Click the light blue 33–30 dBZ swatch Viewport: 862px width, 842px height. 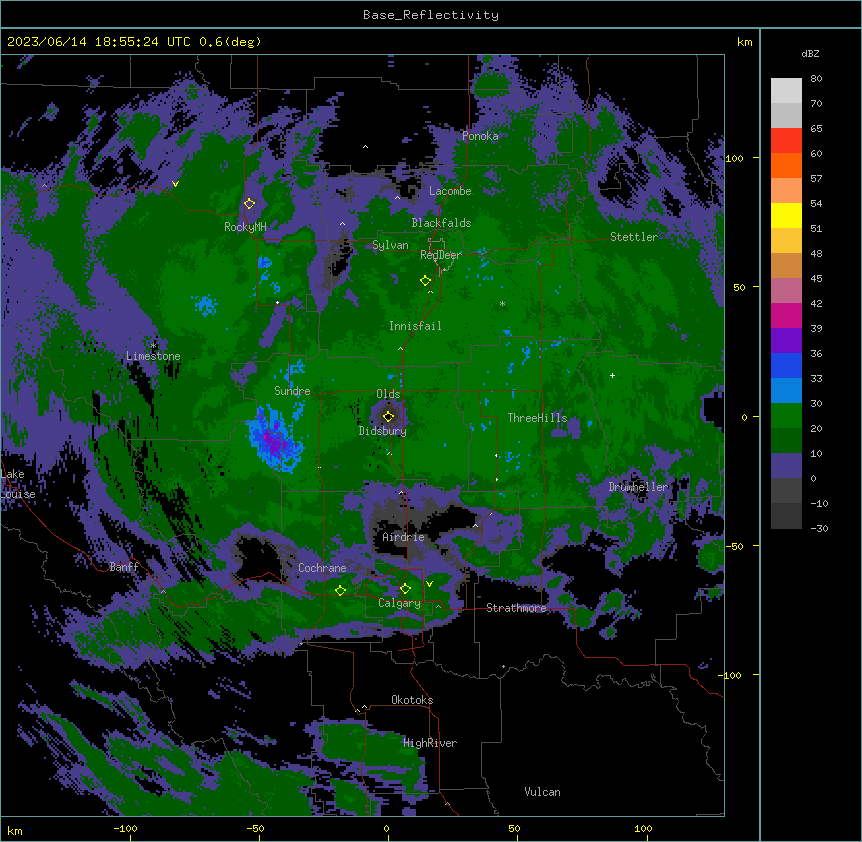point(786,391)
